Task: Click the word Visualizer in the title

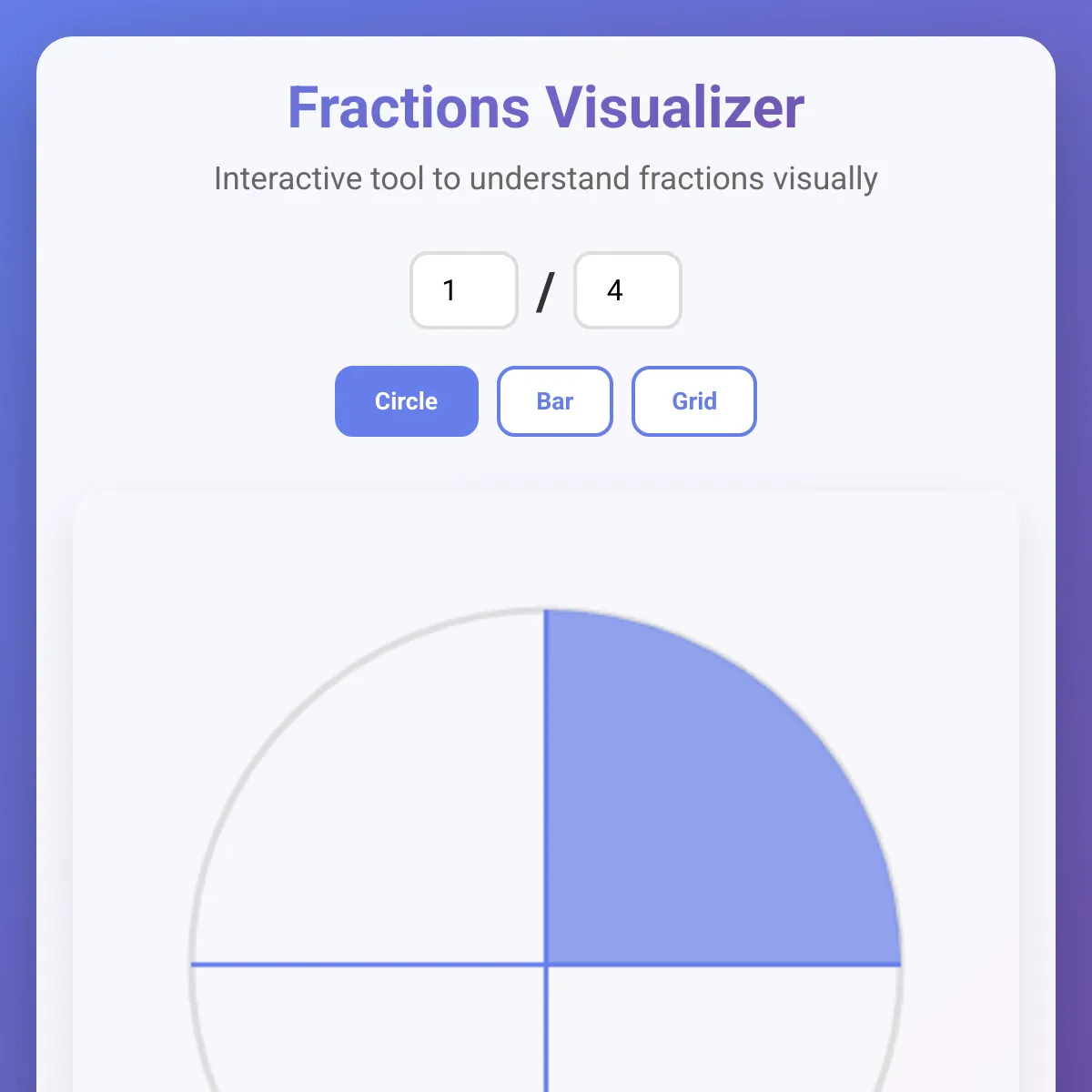Action: pos(674,107)
